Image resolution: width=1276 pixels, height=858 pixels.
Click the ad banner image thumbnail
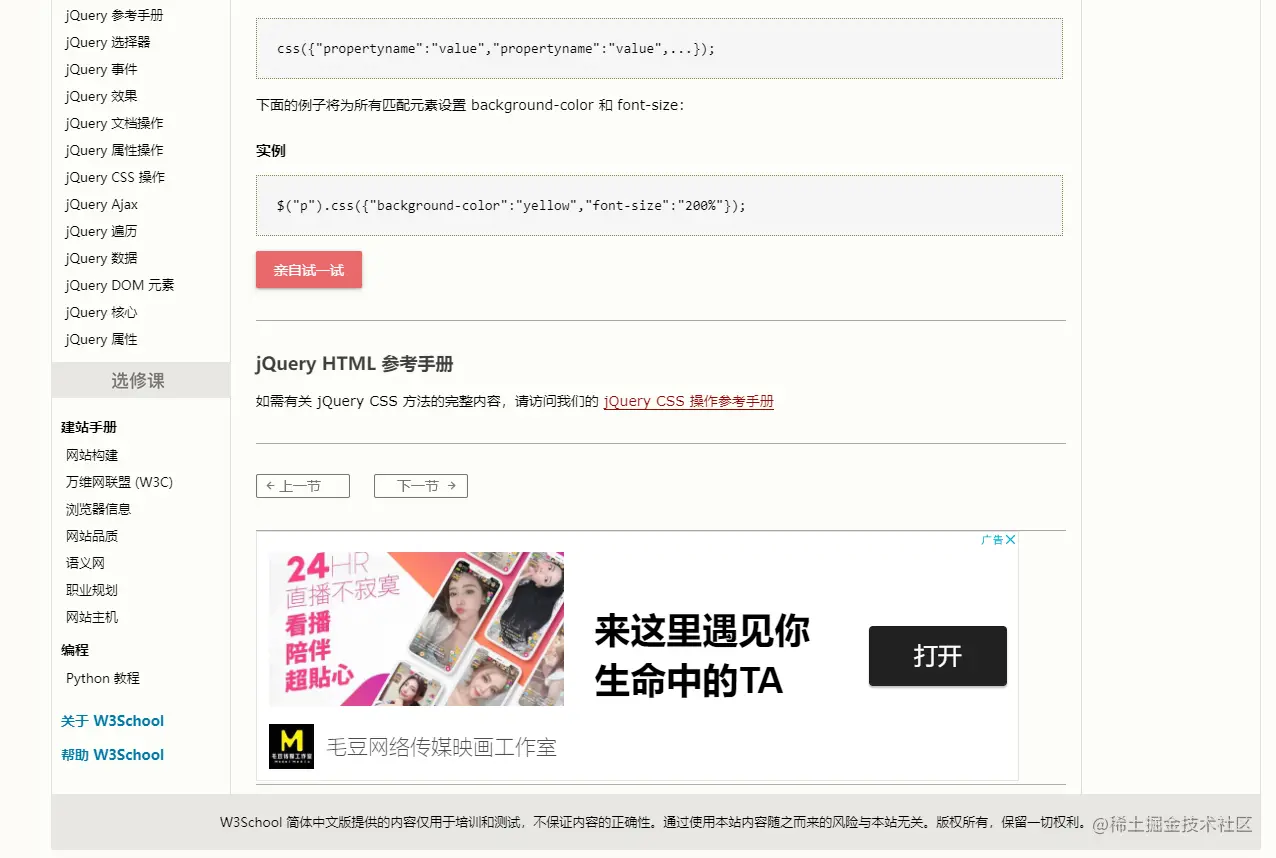416,629
